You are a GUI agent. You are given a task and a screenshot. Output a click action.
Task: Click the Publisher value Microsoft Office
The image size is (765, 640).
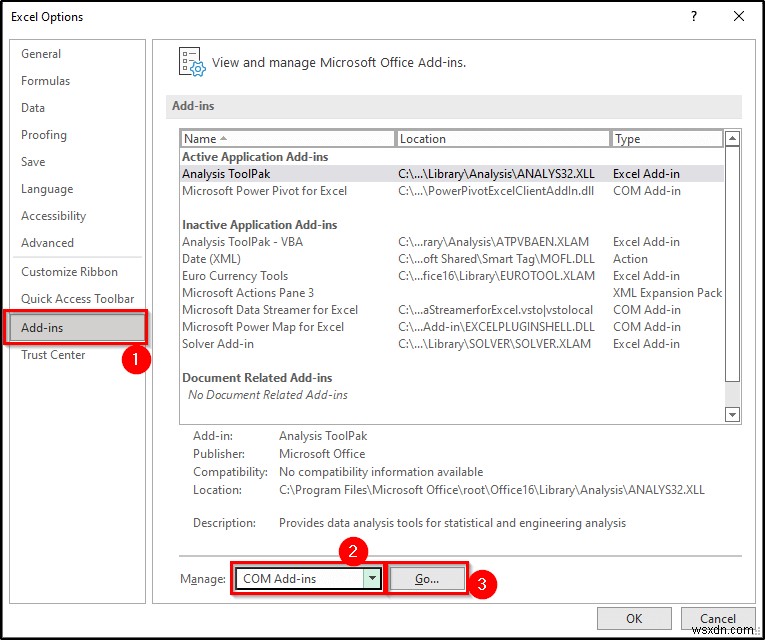[x=322, y=454]
